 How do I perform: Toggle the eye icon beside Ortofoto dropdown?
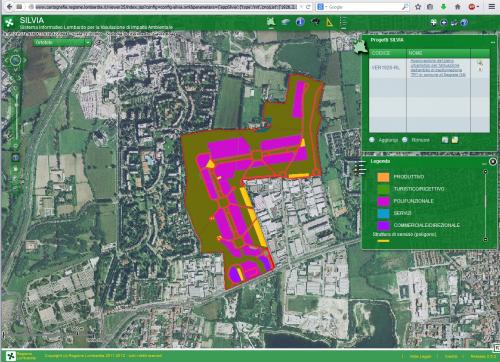[x=98, y=43]
